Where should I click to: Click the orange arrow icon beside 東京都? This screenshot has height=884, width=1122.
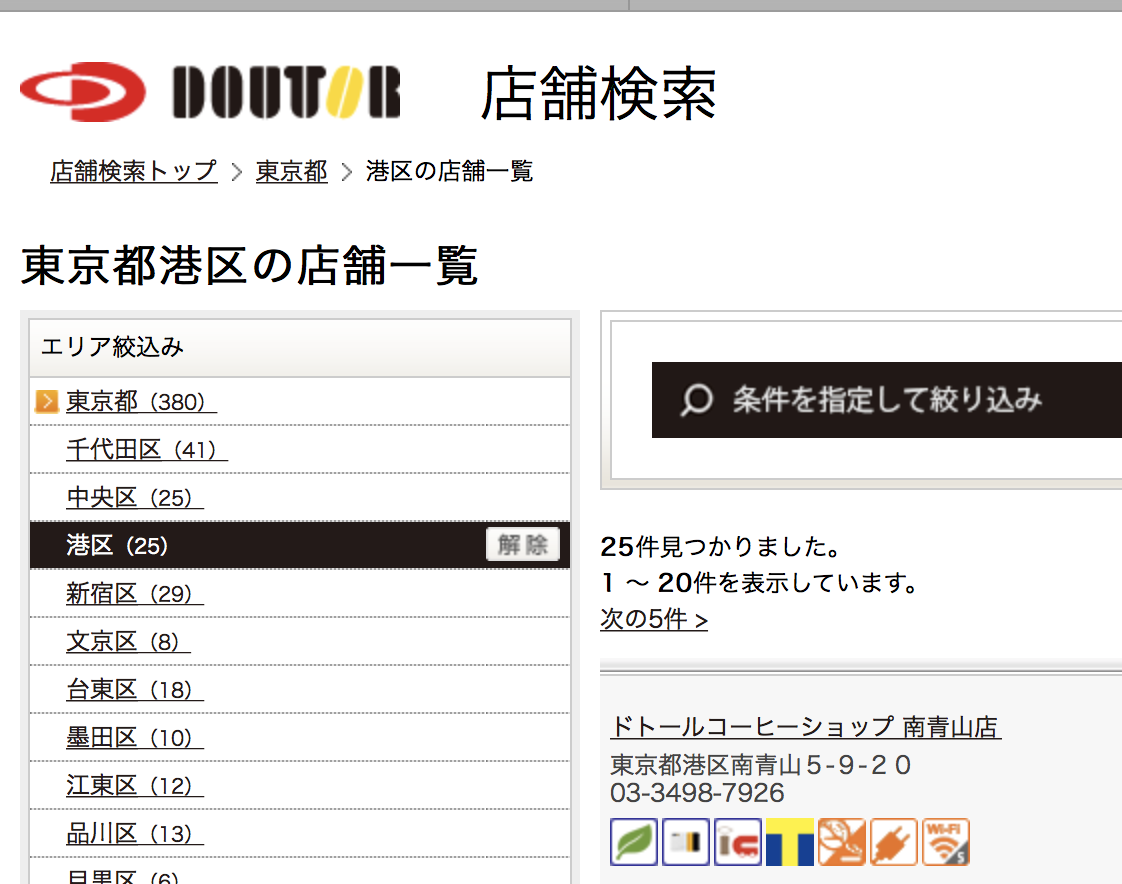47,402
